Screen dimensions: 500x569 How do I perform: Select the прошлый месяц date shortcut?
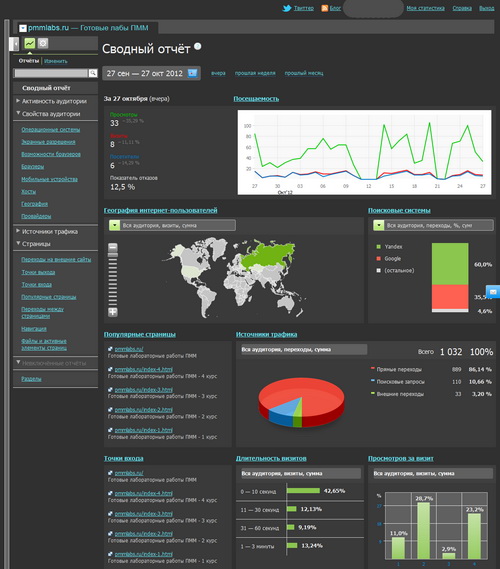point(304,73)
